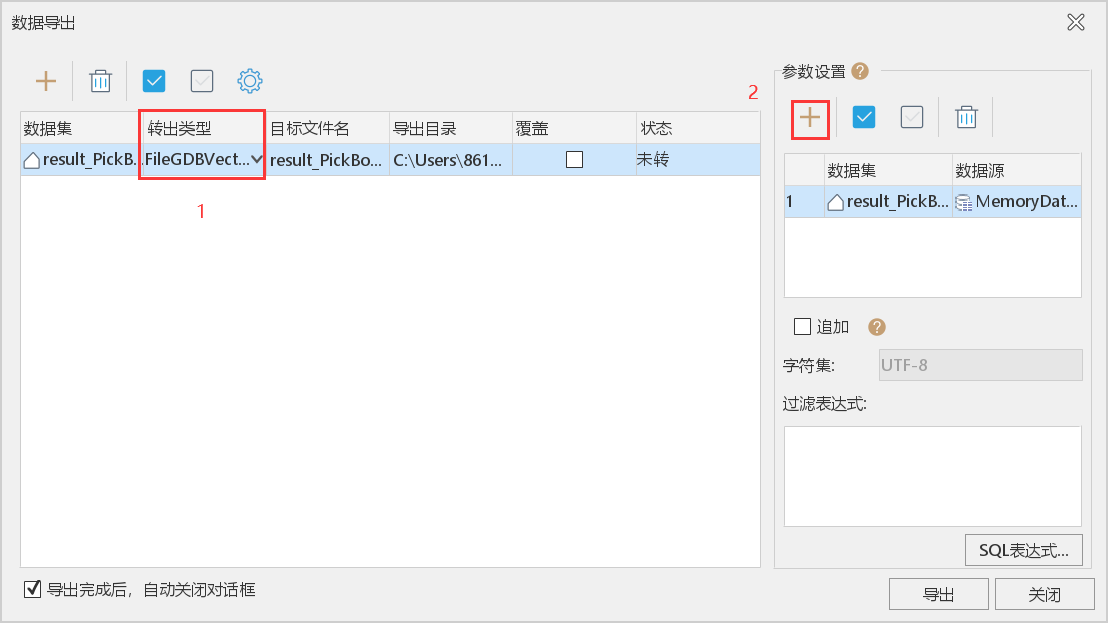This screenshot has height=623, width=1108.
Task: Click help icon next to 参数设置 title
Action: pyautogui.click(x=859, y=71)
